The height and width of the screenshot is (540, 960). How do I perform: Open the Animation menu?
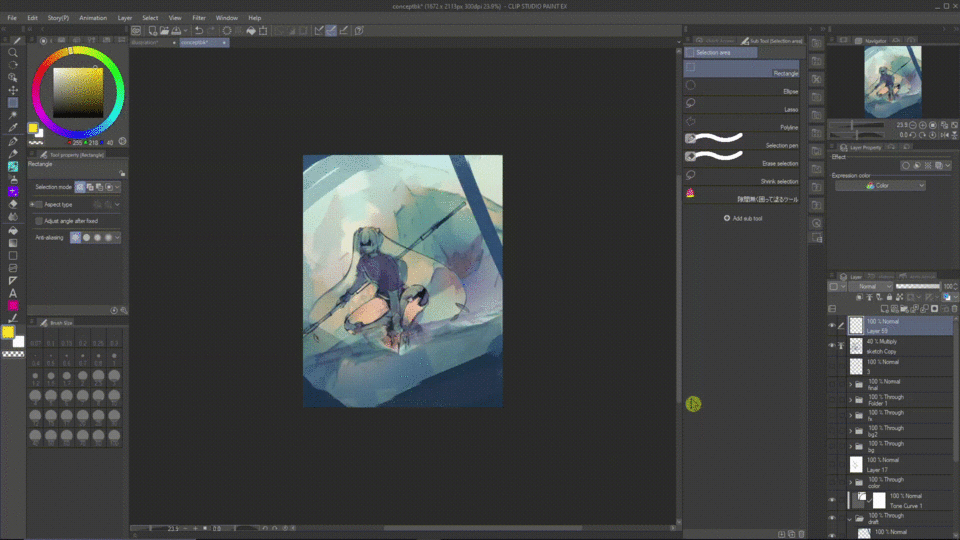coord(93,18)
